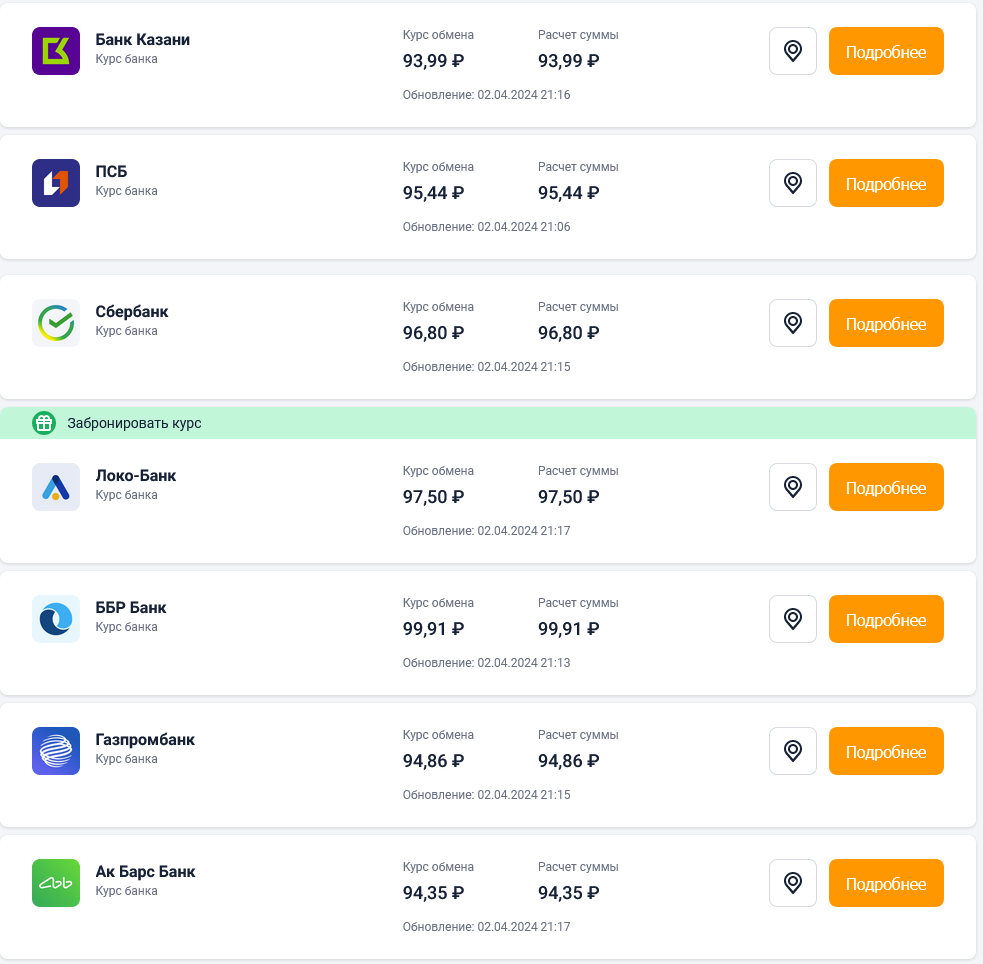Click the Сбербанк green checkmark logo
The image size is (983, 964).
(56, 323)
